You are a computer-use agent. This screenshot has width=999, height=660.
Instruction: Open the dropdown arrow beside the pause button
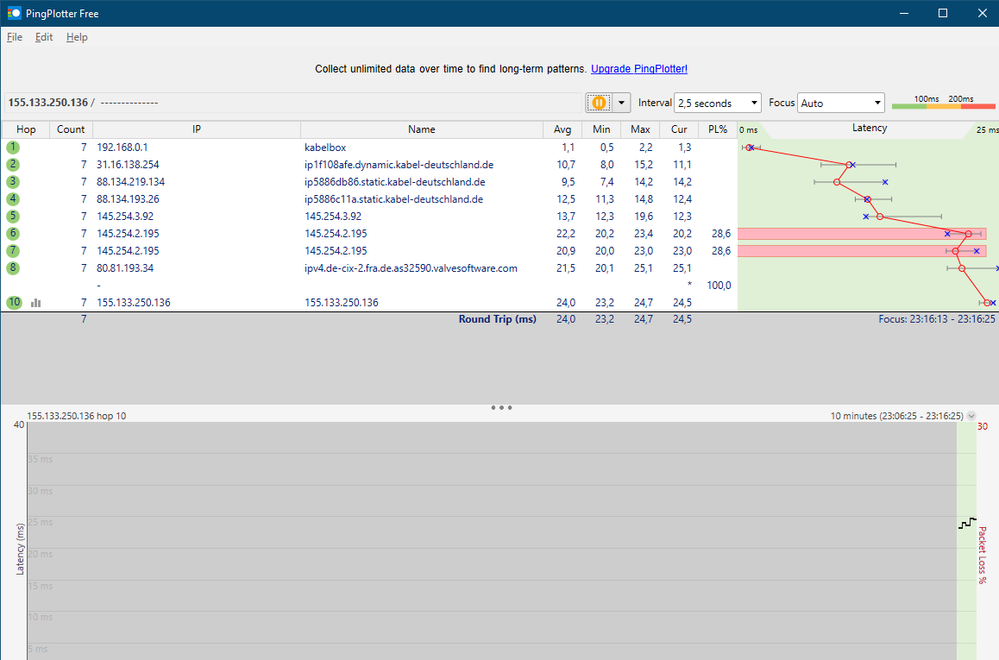pos(621,102)
